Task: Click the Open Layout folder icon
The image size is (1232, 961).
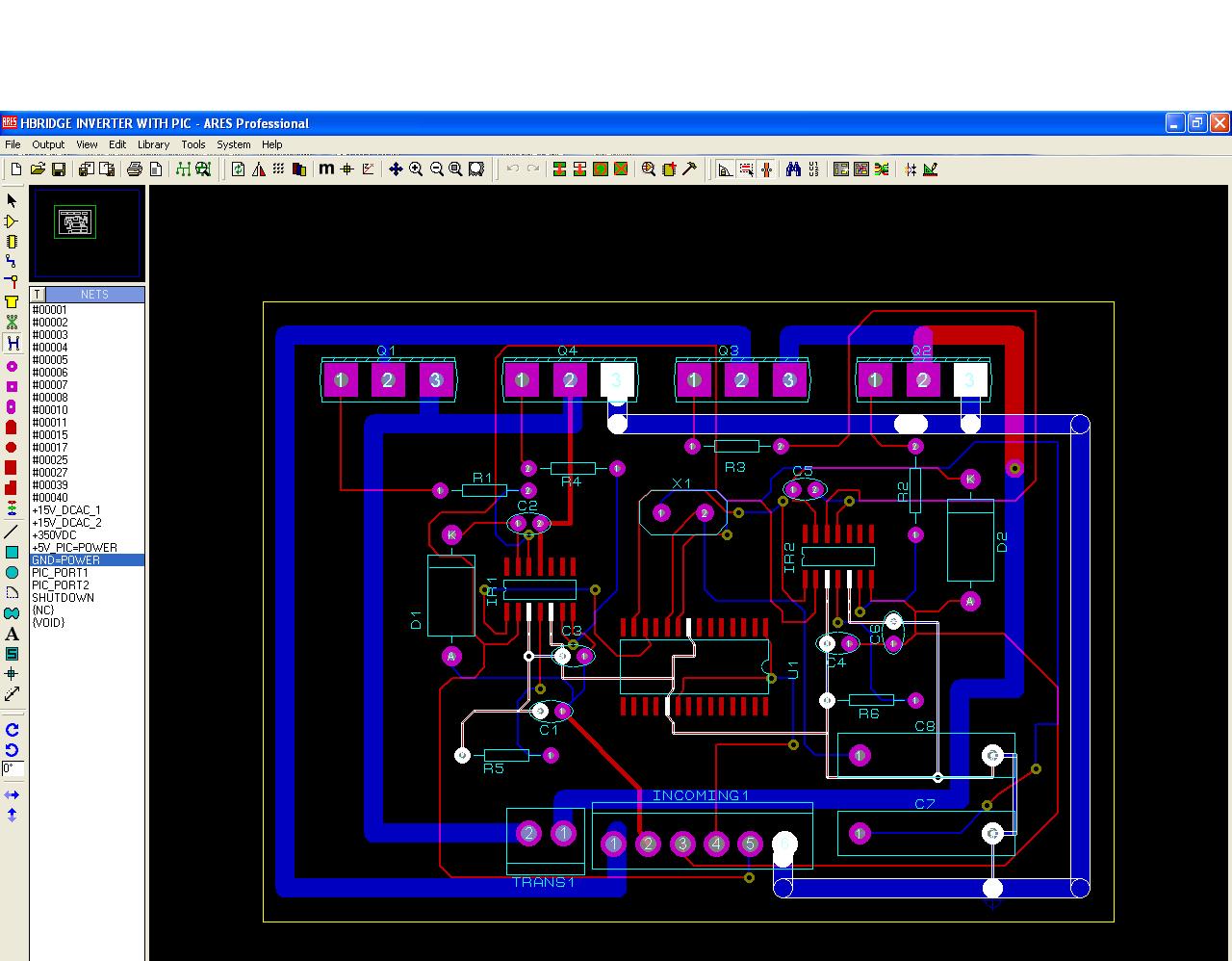Action: point(38,169)
